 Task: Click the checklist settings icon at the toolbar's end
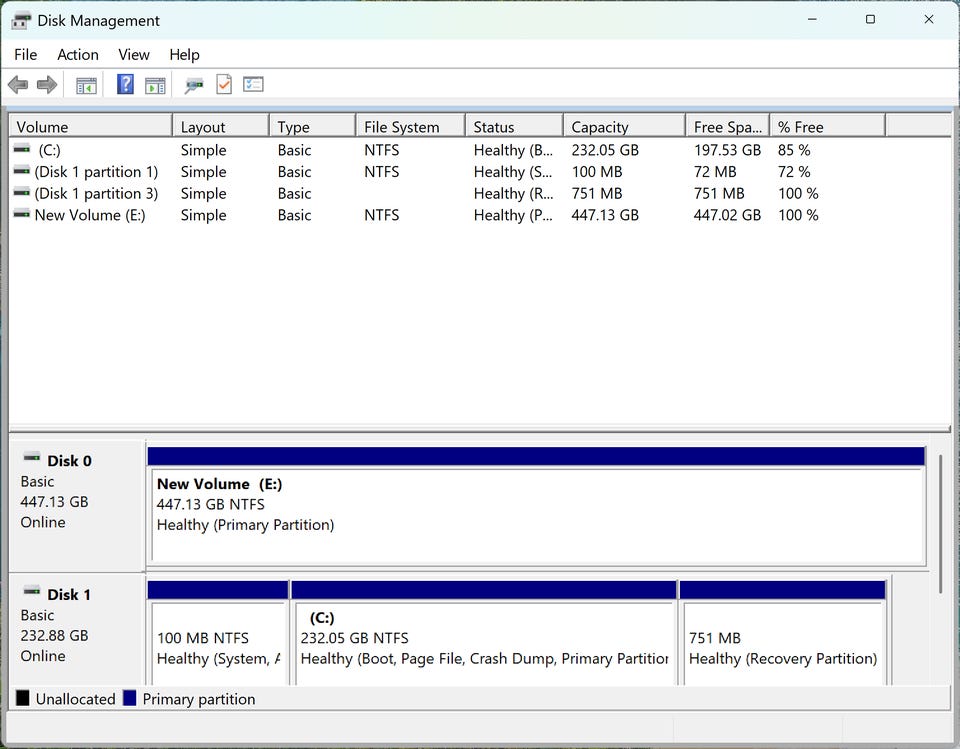(253, 85)
